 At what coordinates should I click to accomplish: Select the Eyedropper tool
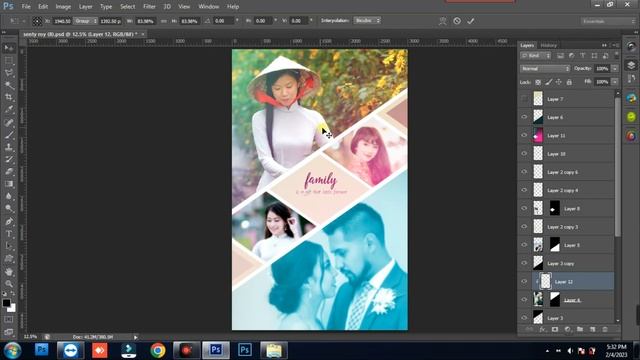[9, 110]
